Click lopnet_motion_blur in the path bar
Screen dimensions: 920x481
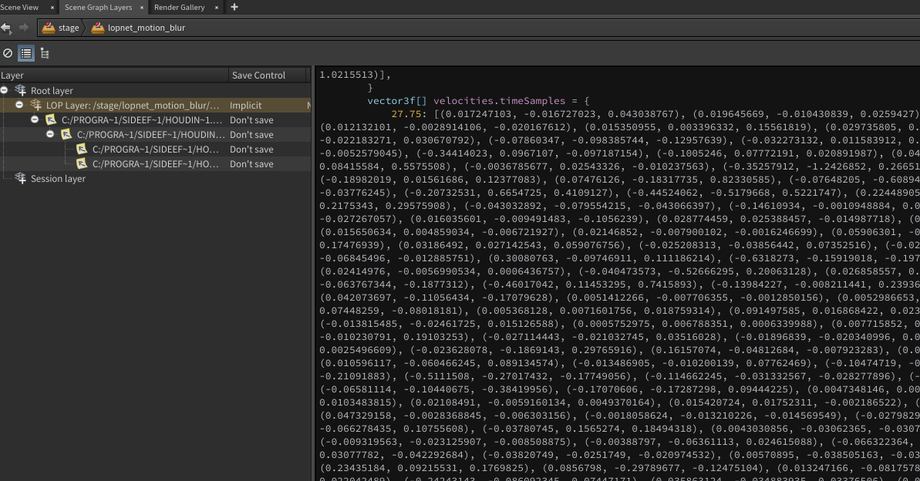145,28
